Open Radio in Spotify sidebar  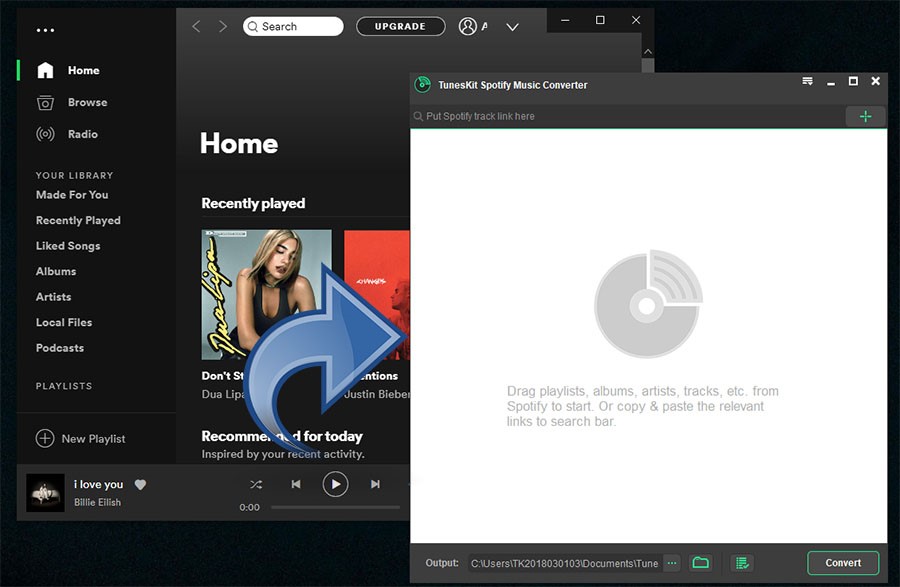click(x=83, y=134)
